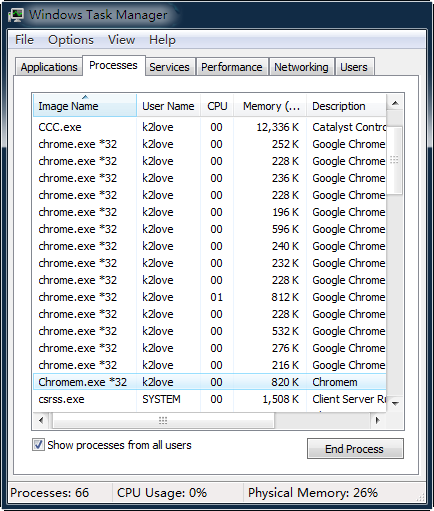Click the CPU value 01 cell
This screenshot has height=511, width=434.
coord(216,297)
